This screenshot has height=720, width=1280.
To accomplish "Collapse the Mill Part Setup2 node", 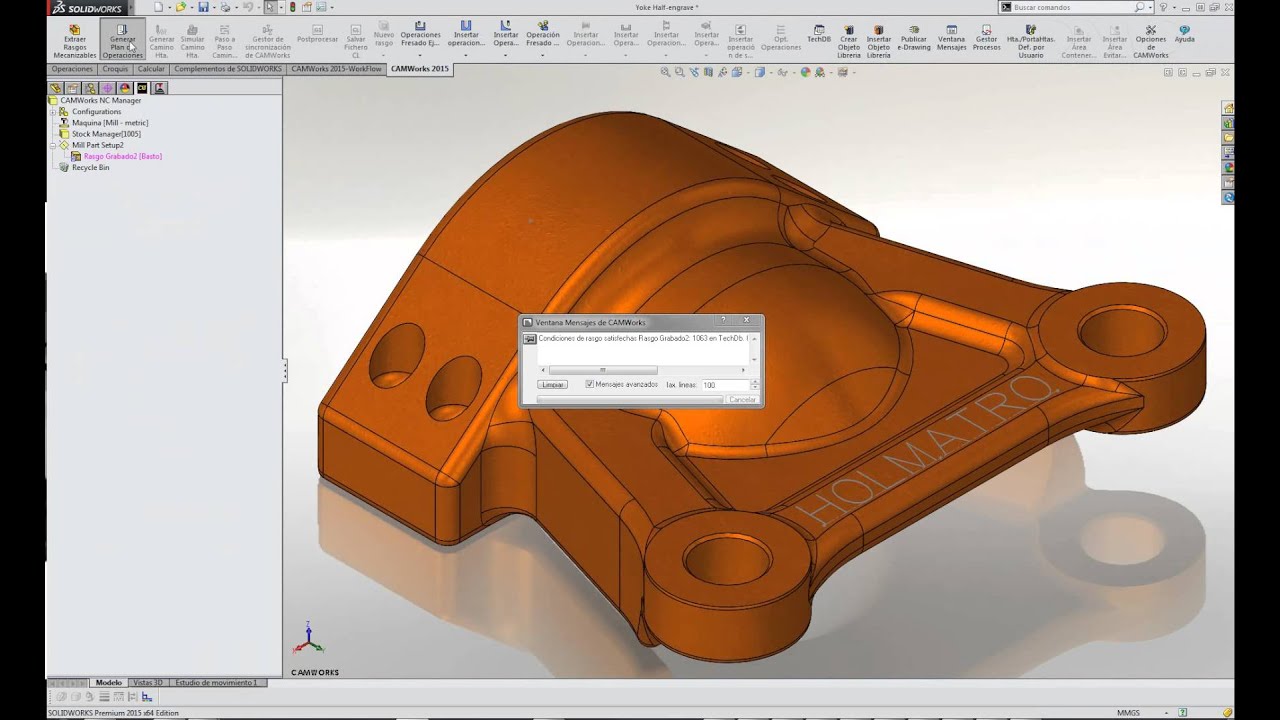I will click(x=53, y=145).
